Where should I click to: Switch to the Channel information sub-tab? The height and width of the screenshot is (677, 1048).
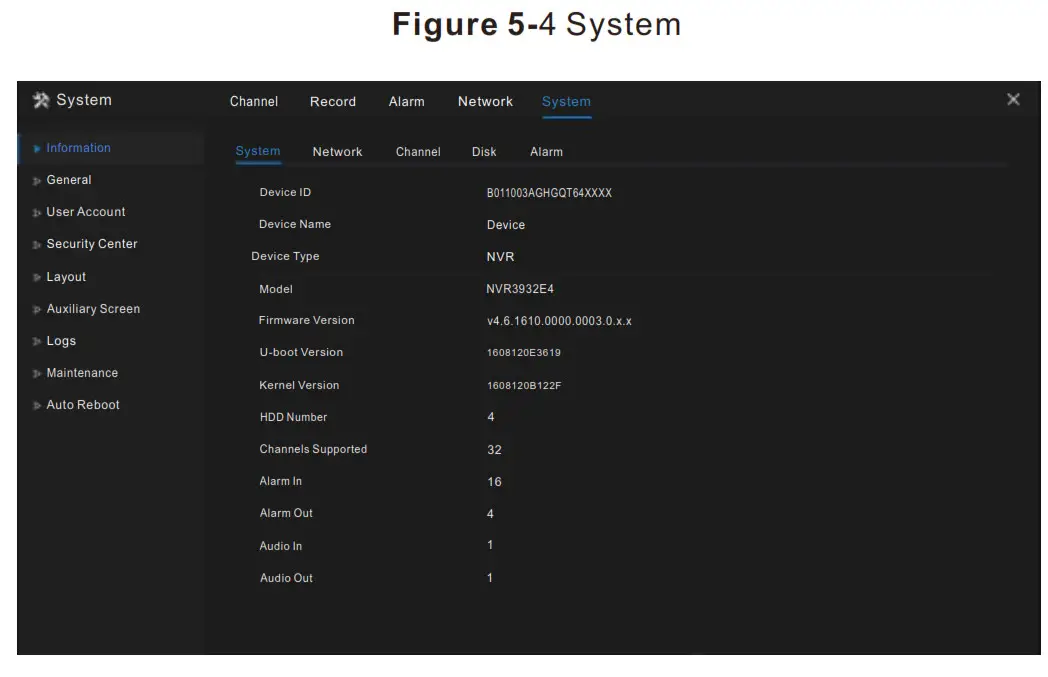418,151
